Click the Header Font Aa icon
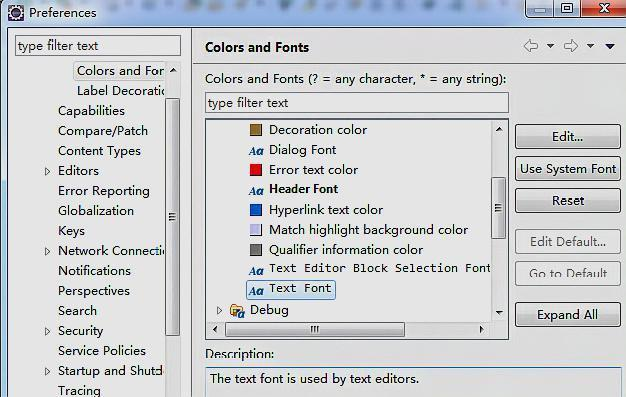Image resolution: width=626 pixels, height=397 pixels. tap(256, 191)
